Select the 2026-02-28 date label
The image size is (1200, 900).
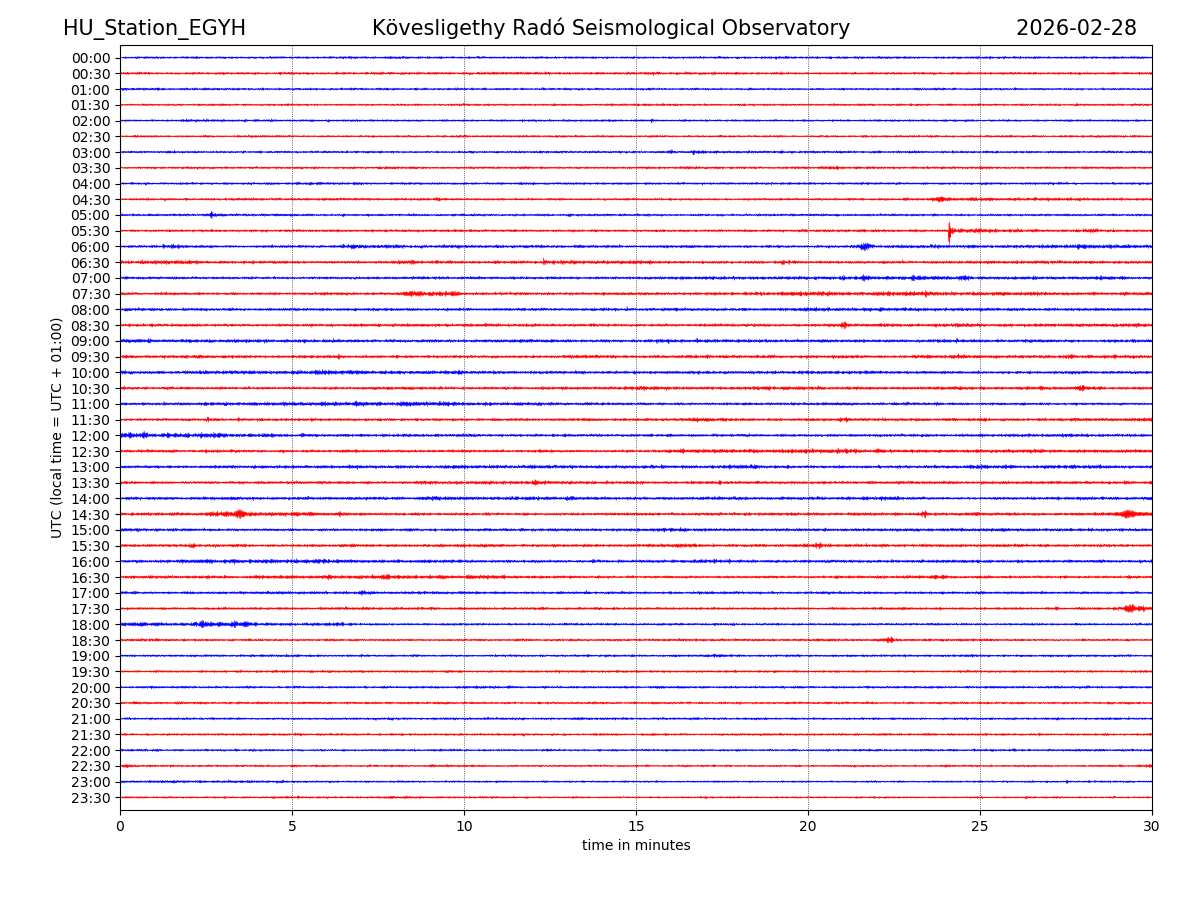pos(1076,28)
